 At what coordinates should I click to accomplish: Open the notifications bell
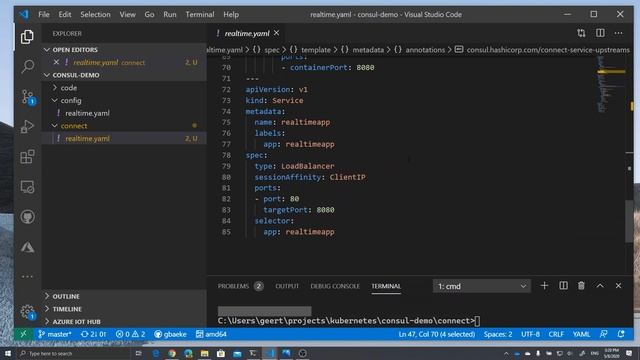tap(621, 334)
